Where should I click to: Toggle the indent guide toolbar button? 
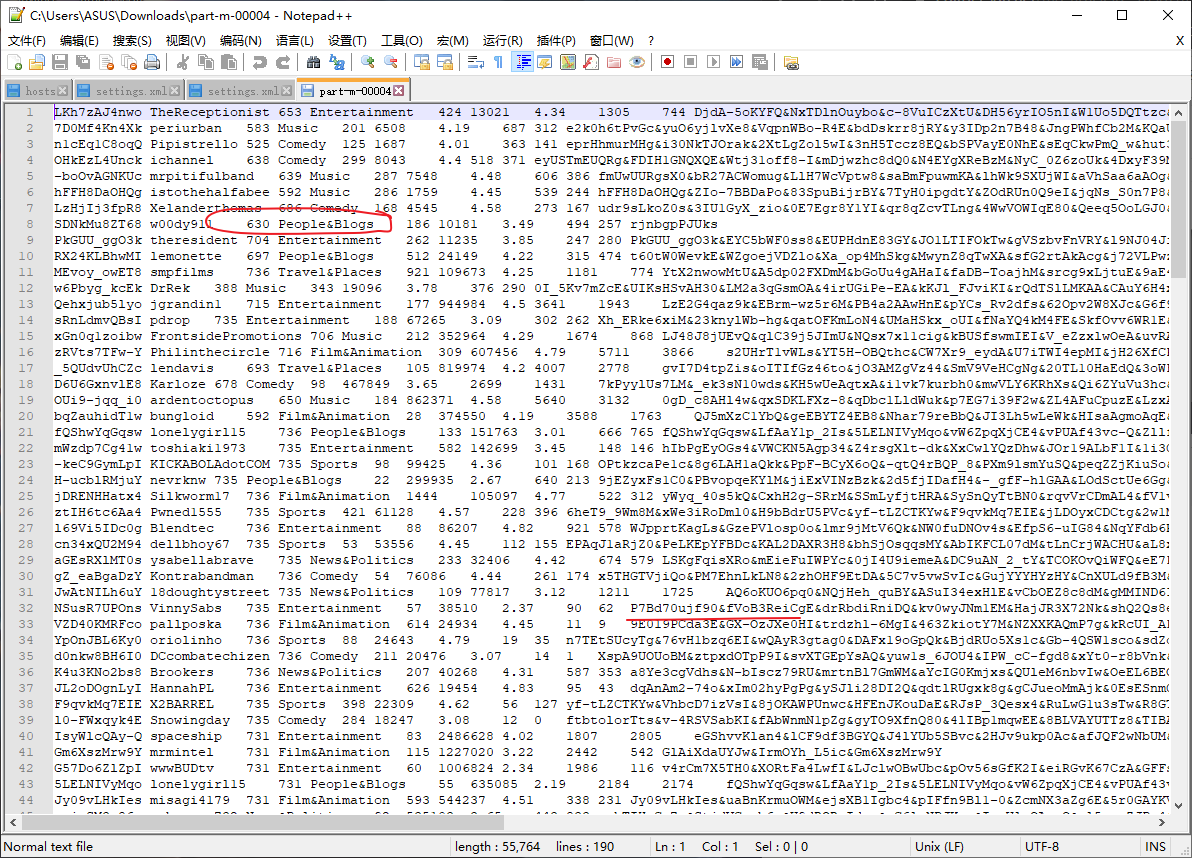tap(522, 62)
